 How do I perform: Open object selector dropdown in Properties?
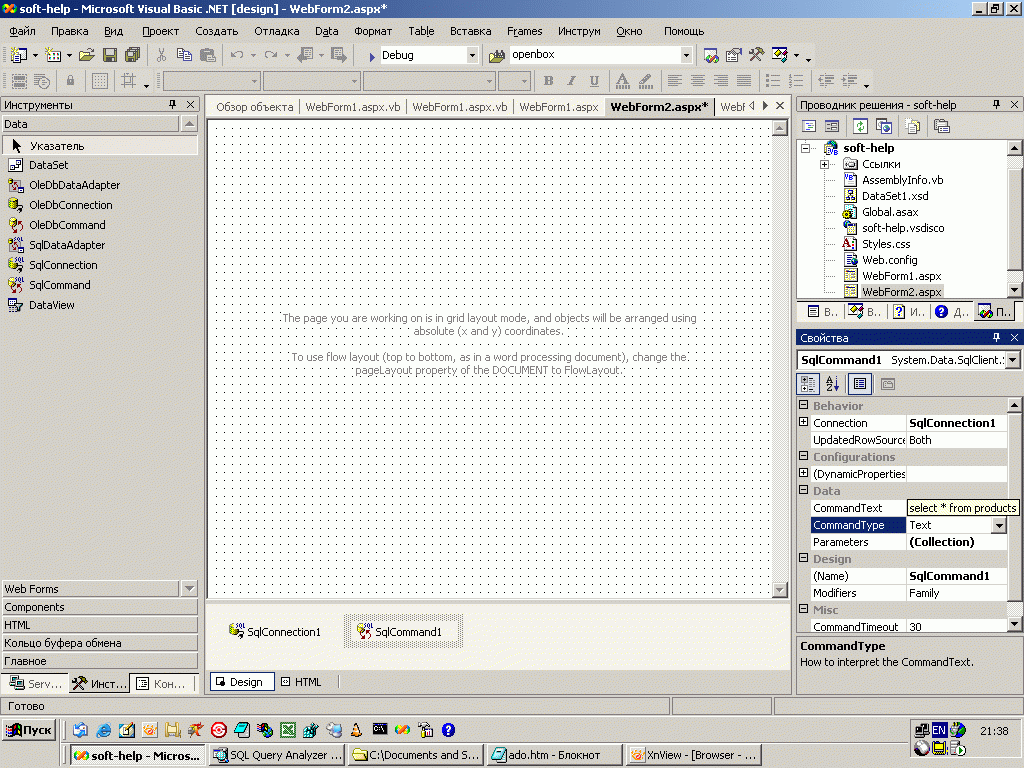pos(1012,360)
